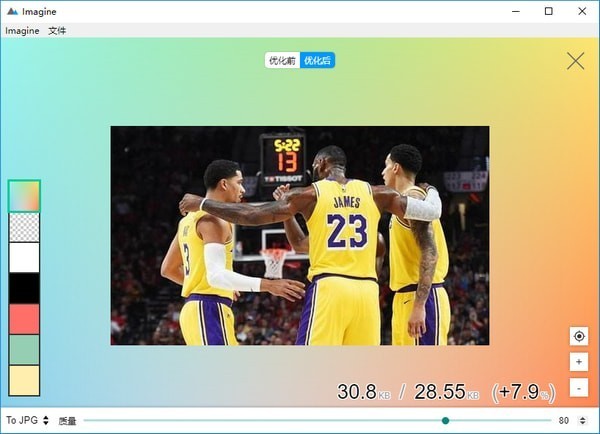Switch to the 优化前 (before) view
Screen dimensions: 600x434
pyautogui.click(x=282, y=60)
